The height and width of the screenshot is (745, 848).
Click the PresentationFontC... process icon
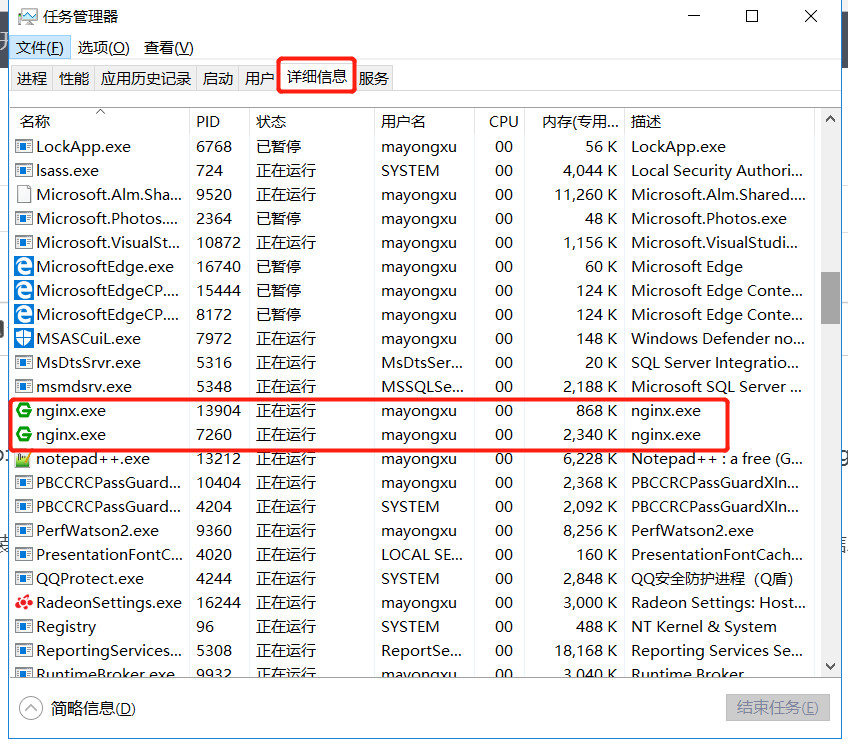click(23, 554)
